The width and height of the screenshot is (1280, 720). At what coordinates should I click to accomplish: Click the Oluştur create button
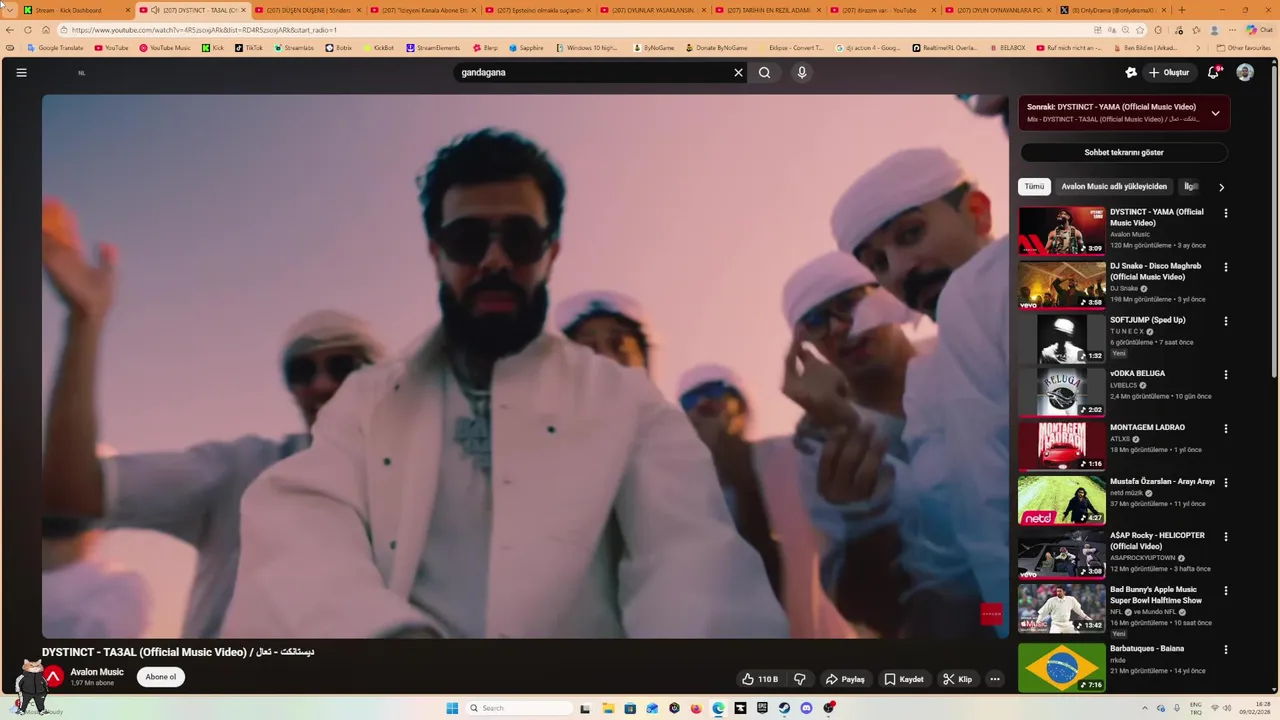(1169, 72)
